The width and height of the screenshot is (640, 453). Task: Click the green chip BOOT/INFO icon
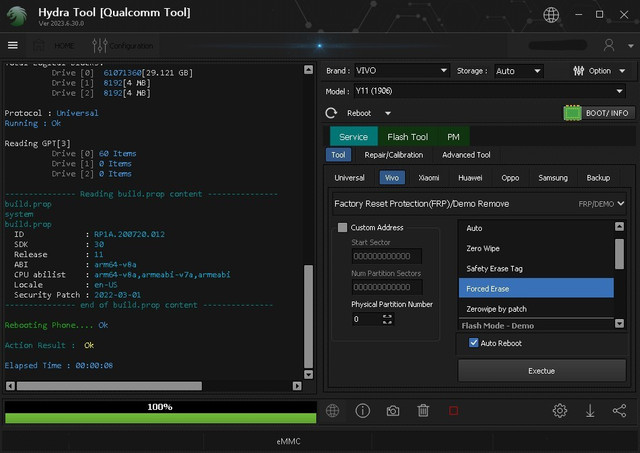[x=572, y=113]
